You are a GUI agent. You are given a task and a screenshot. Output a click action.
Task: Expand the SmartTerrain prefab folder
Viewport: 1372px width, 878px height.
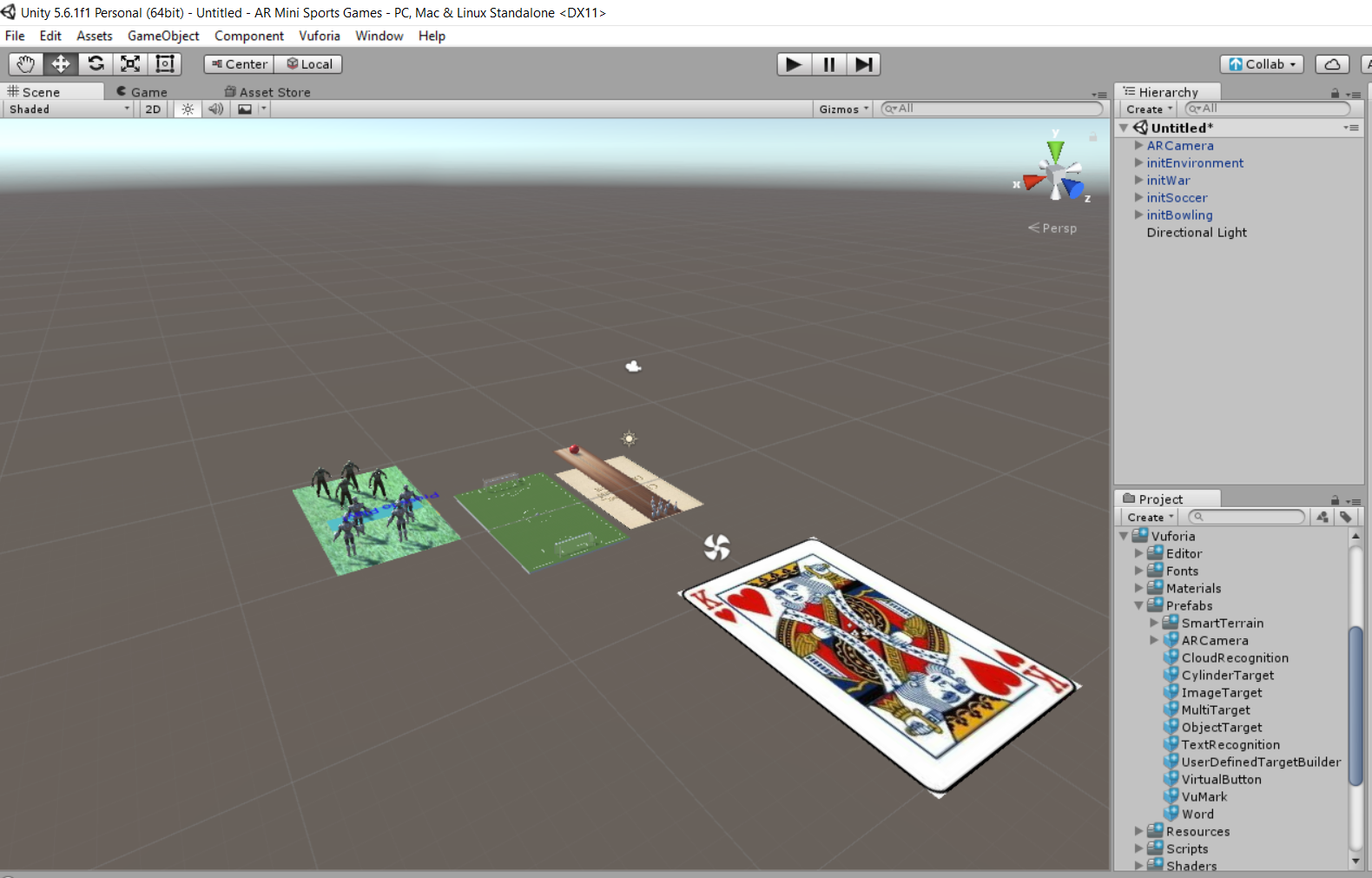[x=1154, y=624]
